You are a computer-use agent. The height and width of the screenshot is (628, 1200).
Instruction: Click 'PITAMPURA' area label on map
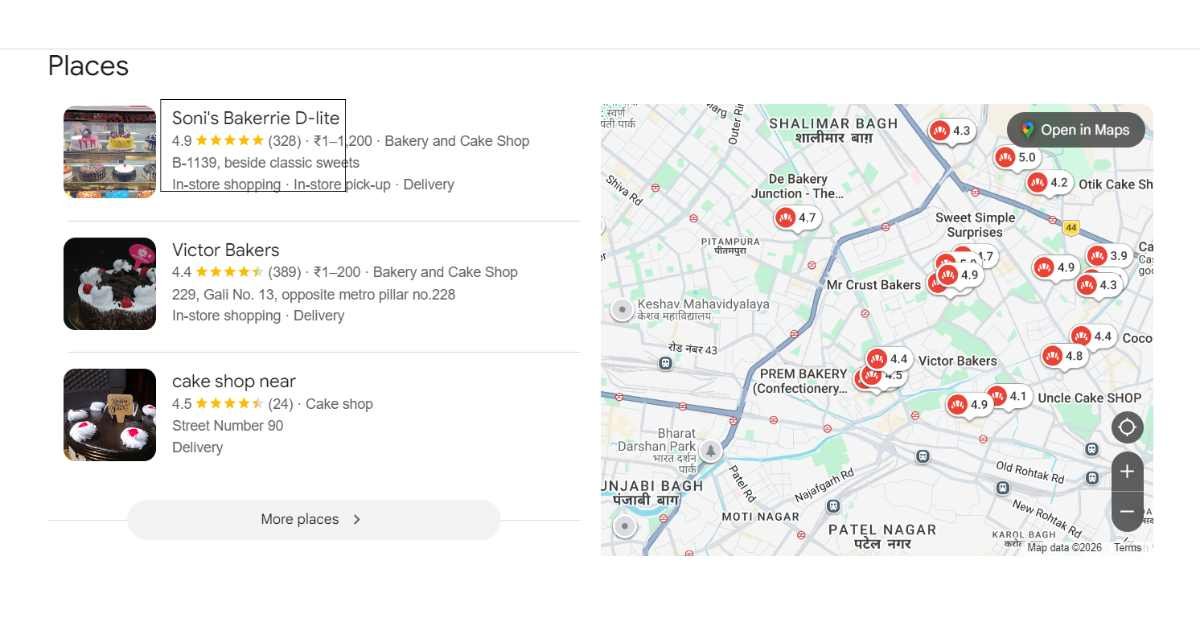tap(730, 241)
